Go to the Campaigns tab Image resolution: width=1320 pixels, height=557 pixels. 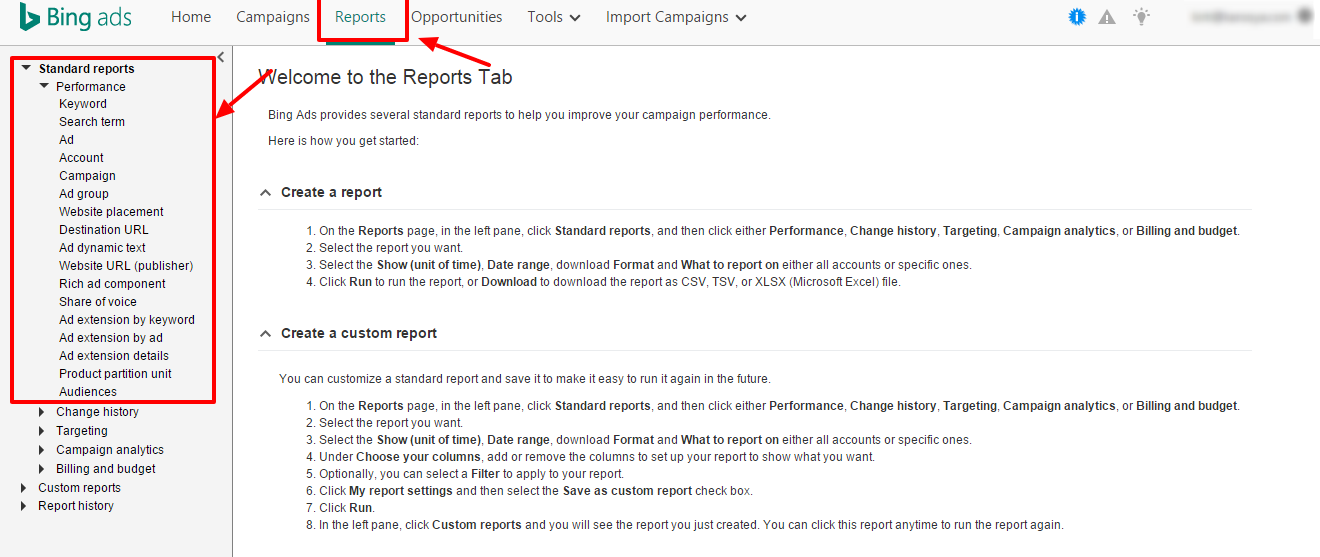point(273,17)
